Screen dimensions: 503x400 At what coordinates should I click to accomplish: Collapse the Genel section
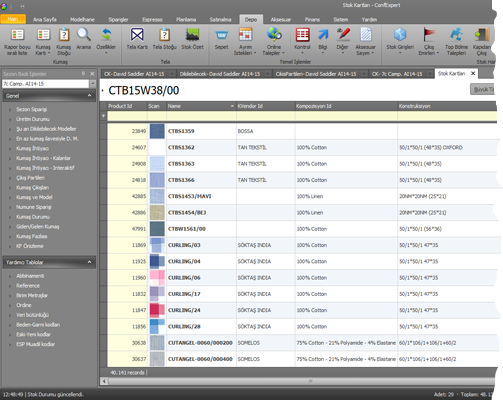[x=89, y=96]
